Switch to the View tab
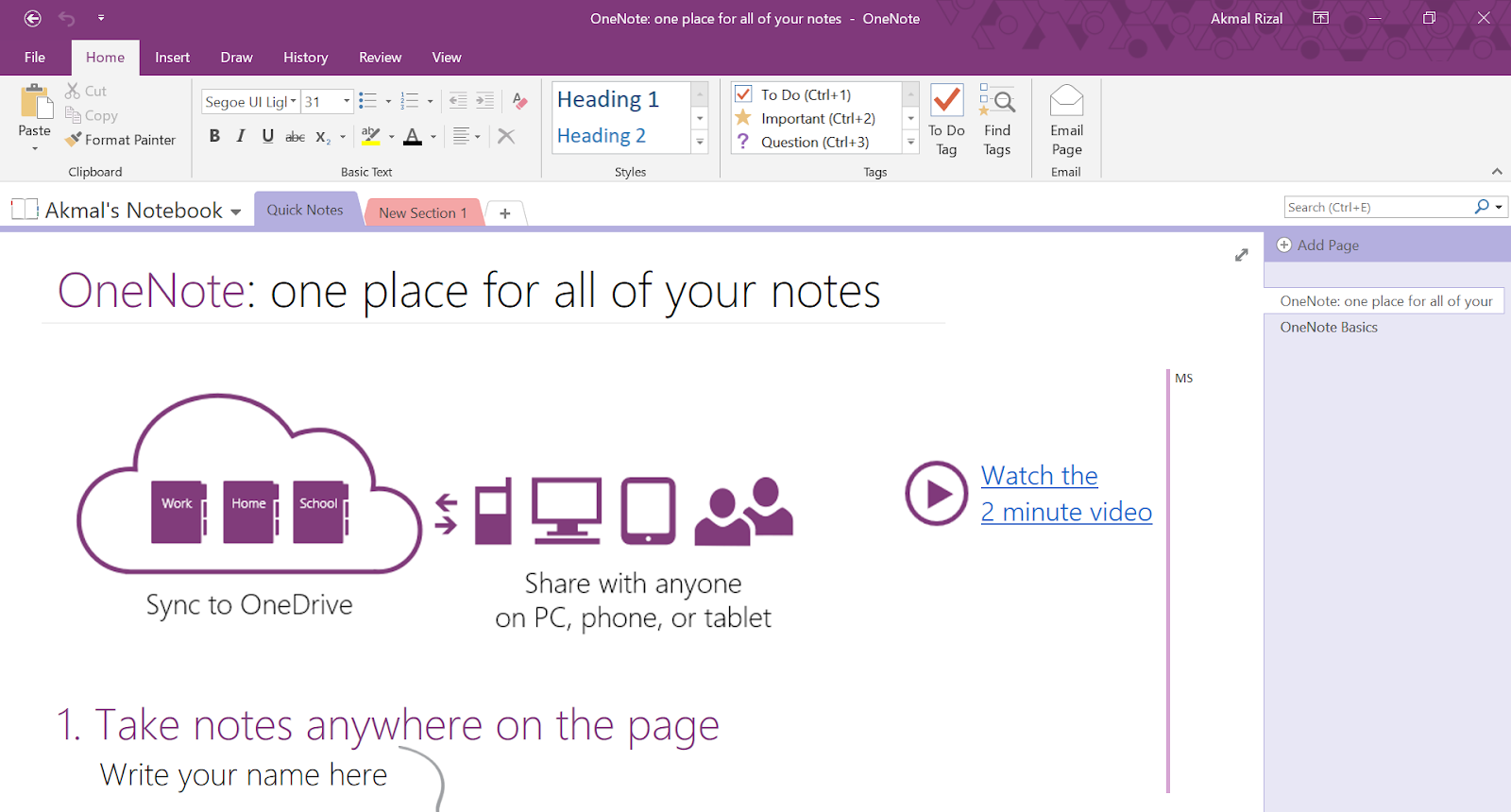 point(447,58)
